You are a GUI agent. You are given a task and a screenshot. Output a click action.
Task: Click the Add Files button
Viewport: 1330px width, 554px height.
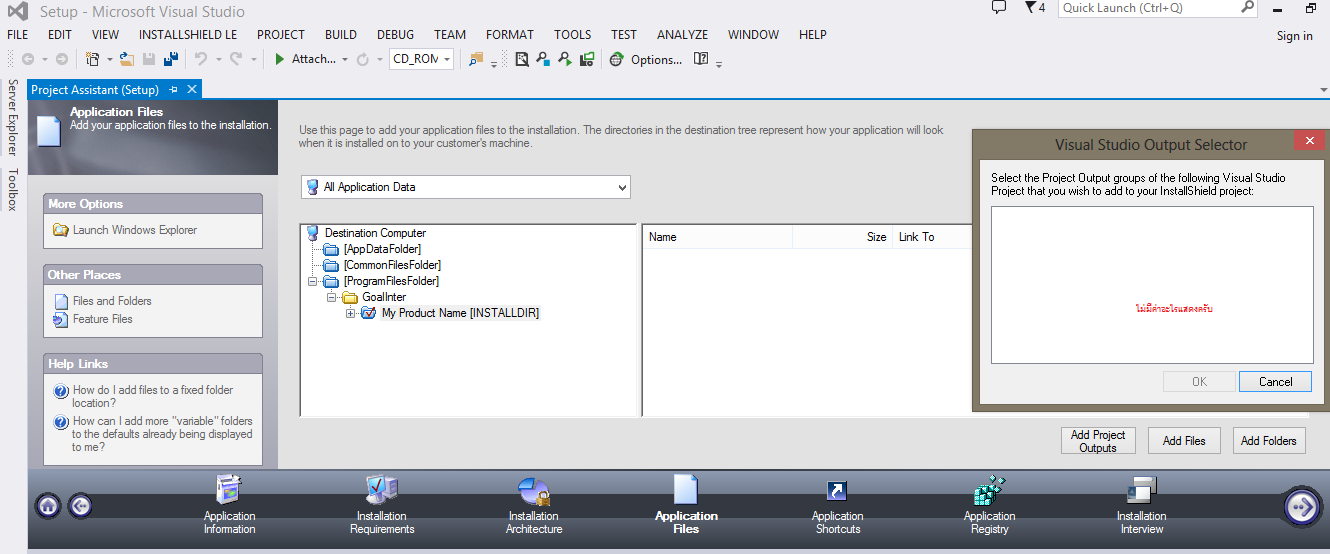(1184, 441)
